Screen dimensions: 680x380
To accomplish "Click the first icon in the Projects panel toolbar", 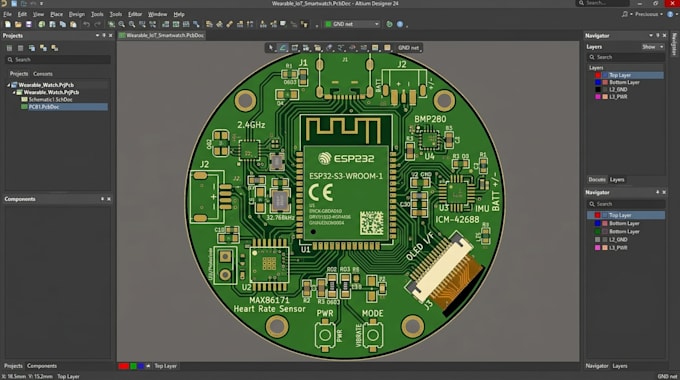I will [x=9, y=48].
